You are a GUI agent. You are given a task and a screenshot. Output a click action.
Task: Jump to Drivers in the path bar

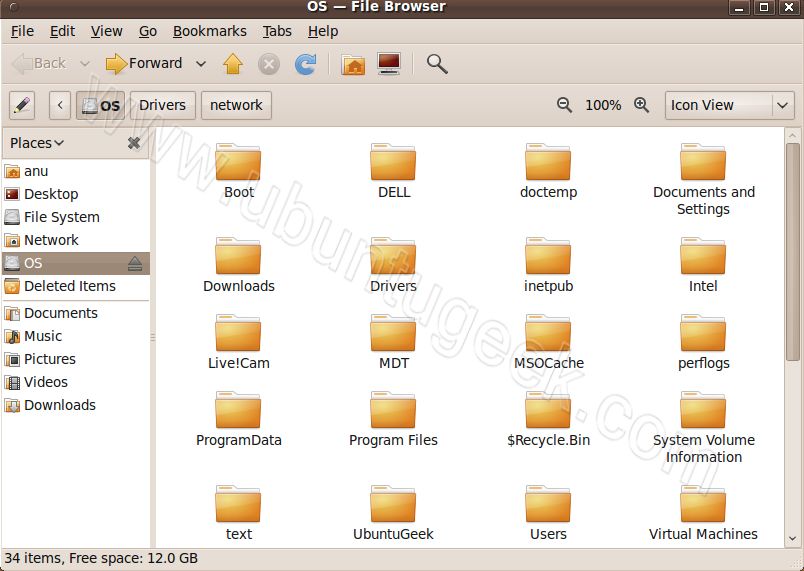pos(163,106)
